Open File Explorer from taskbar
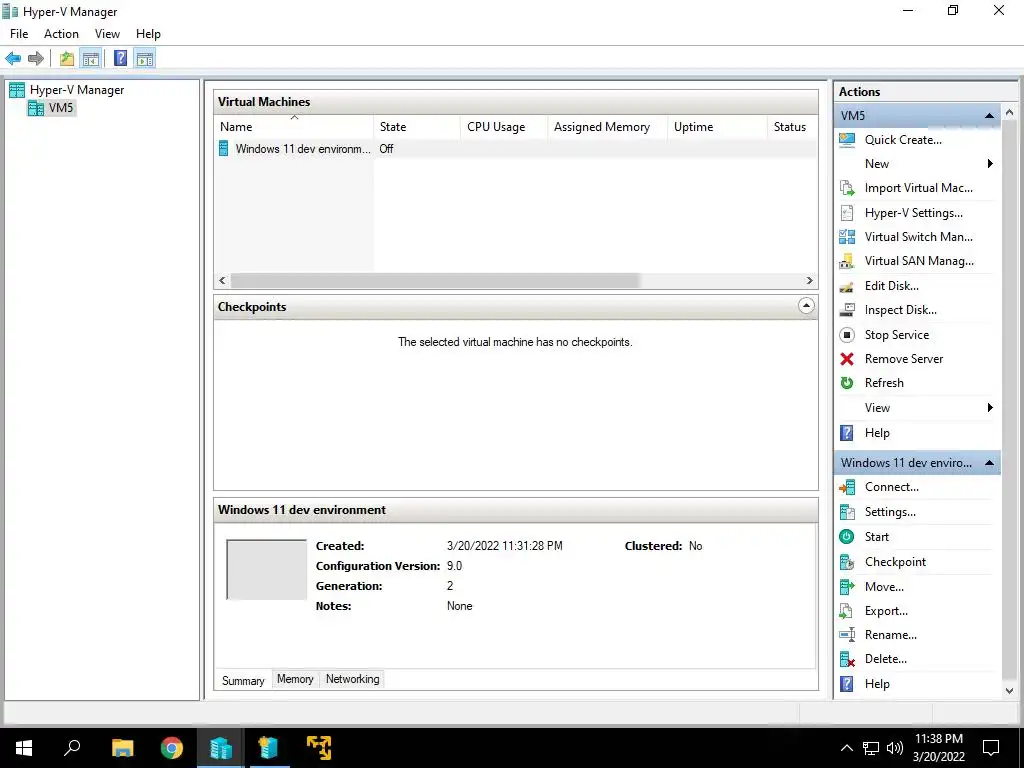This screenshot has height=768, width=1024. click(122, 748)
